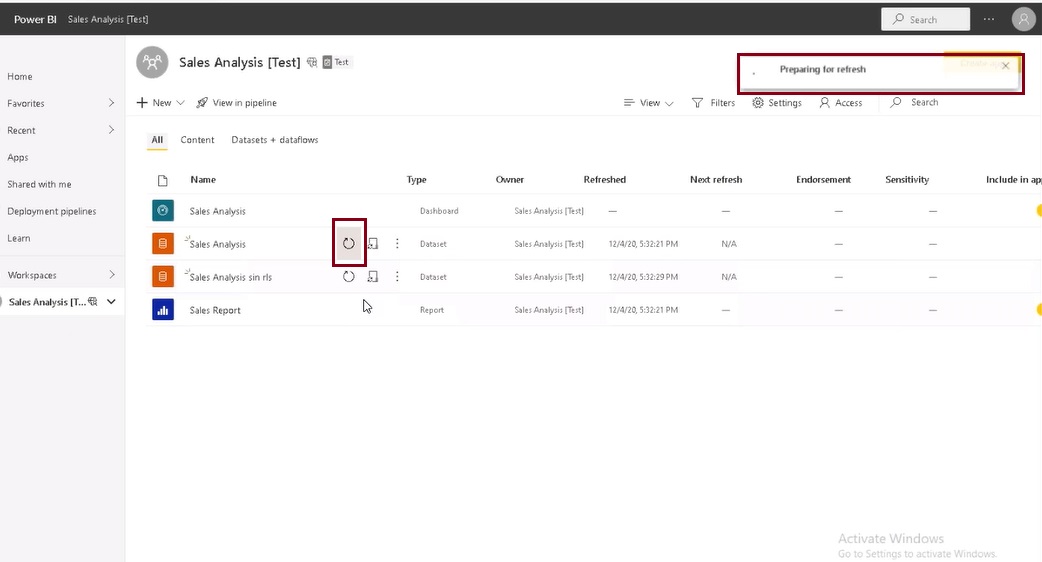Click the file type column header icon
Screen dimensions: 1042x562
coord(163,181)
